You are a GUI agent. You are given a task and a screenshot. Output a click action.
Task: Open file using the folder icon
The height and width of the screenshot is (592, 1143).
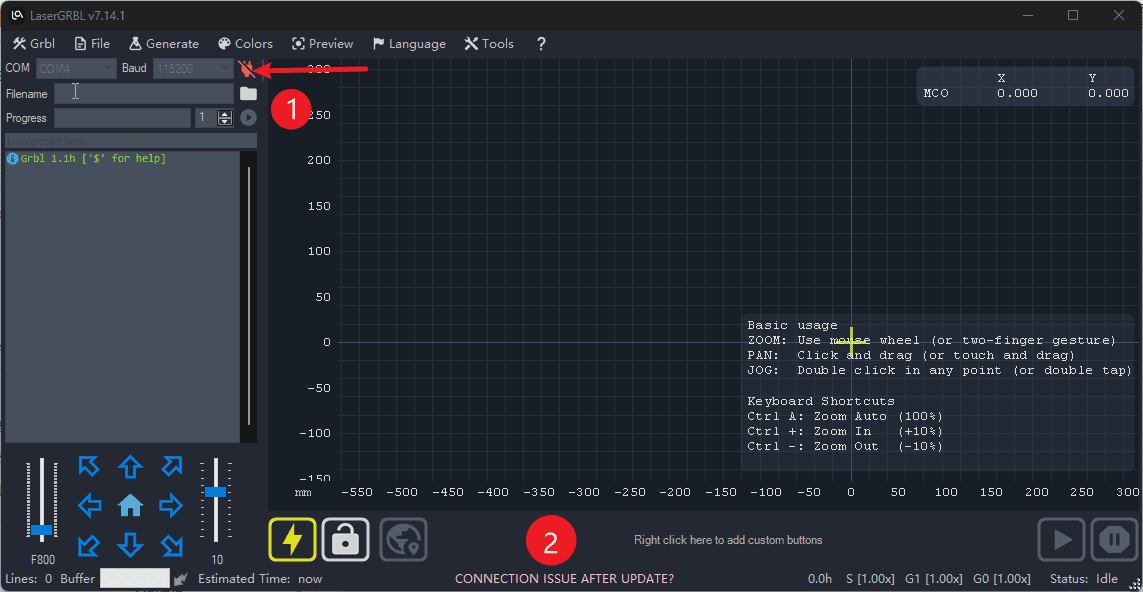click(248, 94)
